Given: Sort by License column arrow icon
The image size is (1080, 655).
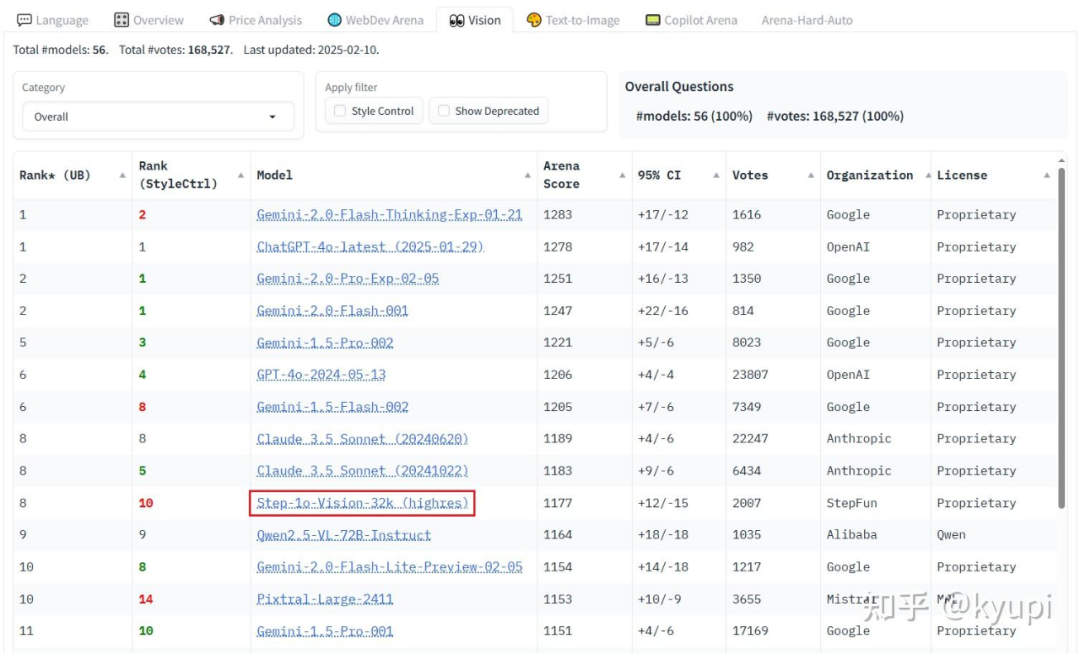Looking at the screenshot, I should [x=1046, y=176].
